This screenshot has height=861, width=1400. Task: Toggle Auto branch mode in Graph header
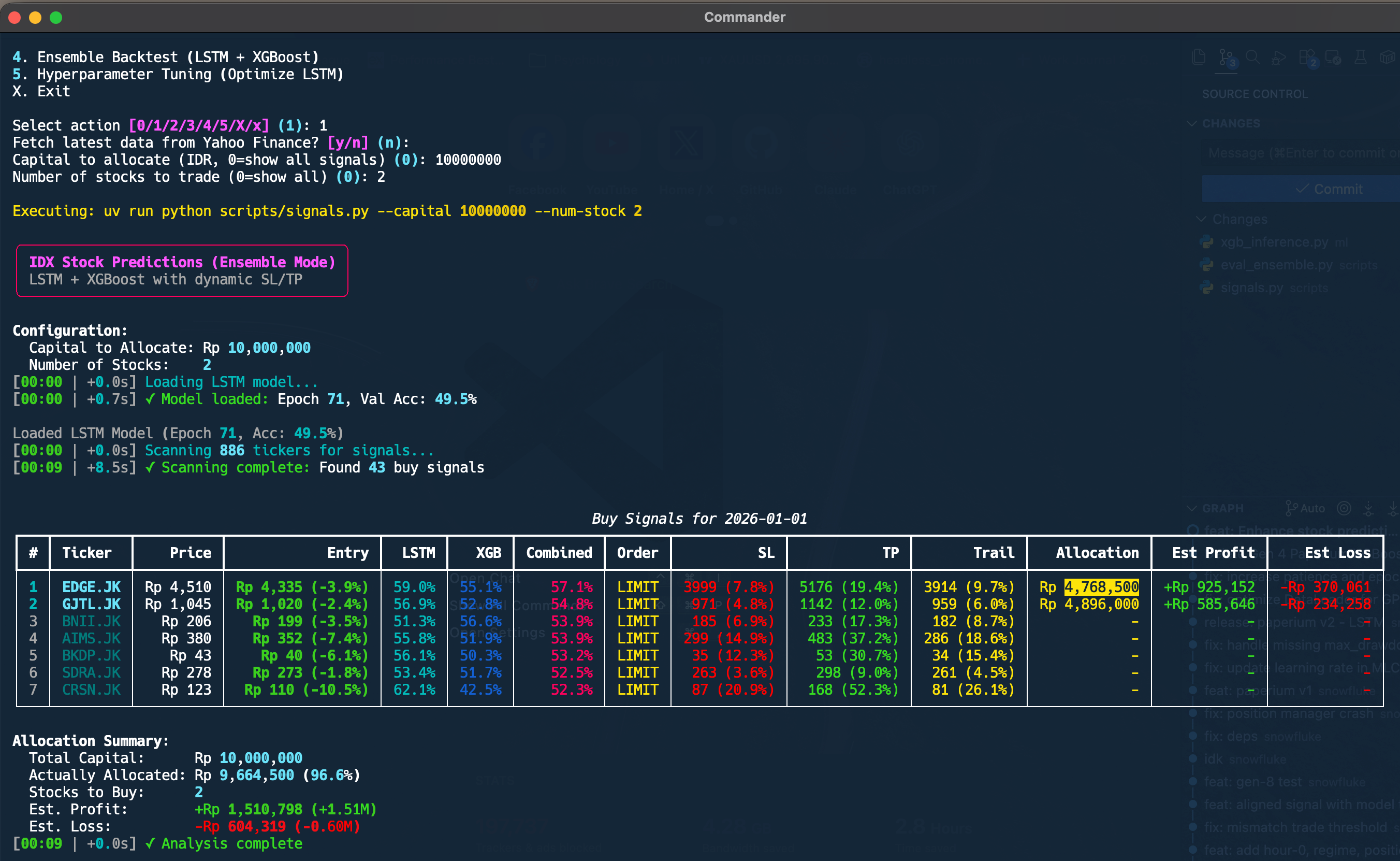[1306, 508]
